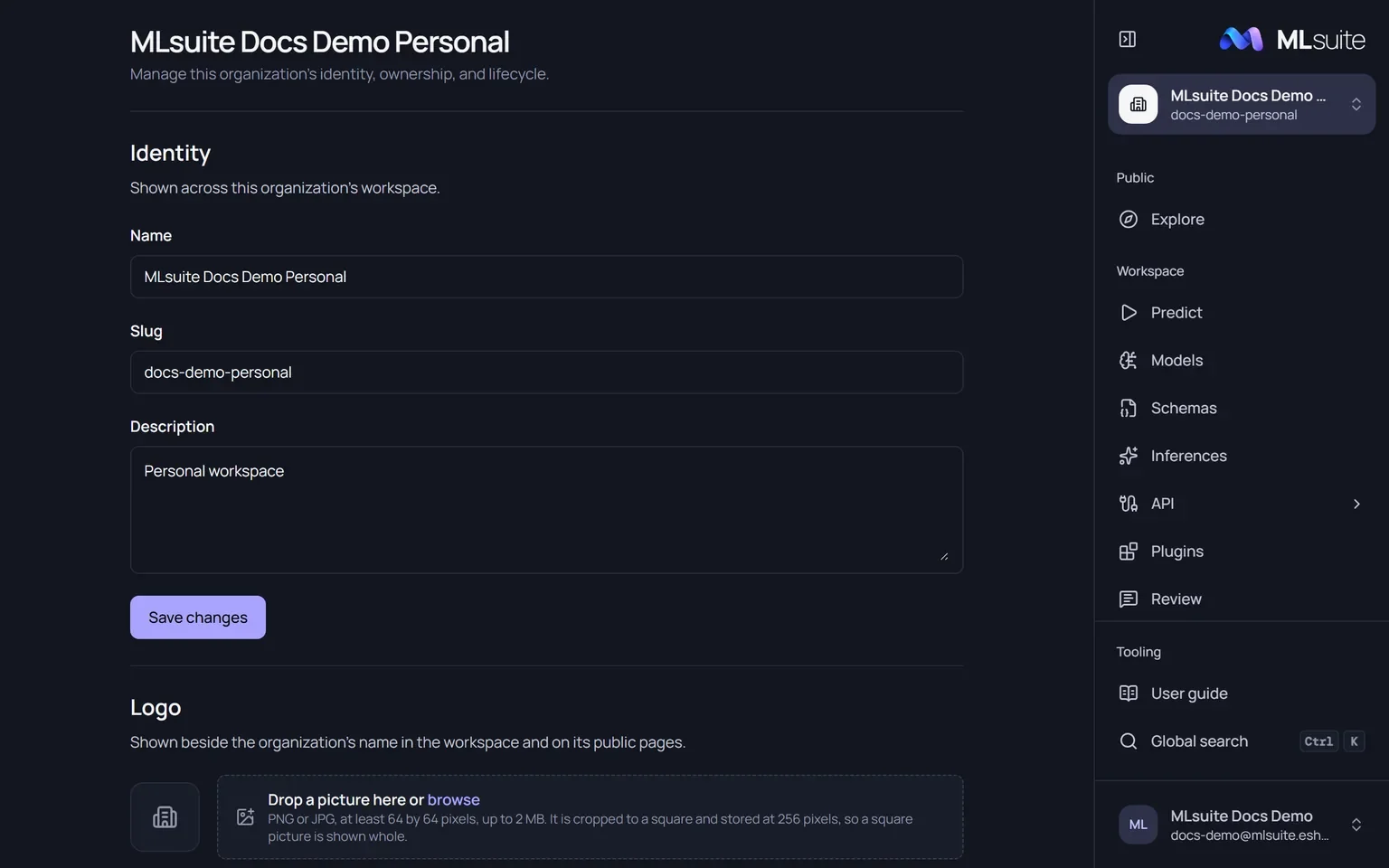Image resolution: width=1389 pixels, height=868 pixels.
Task: Click the logo placeholder thumbnail
Action: [x=165, y=817]
